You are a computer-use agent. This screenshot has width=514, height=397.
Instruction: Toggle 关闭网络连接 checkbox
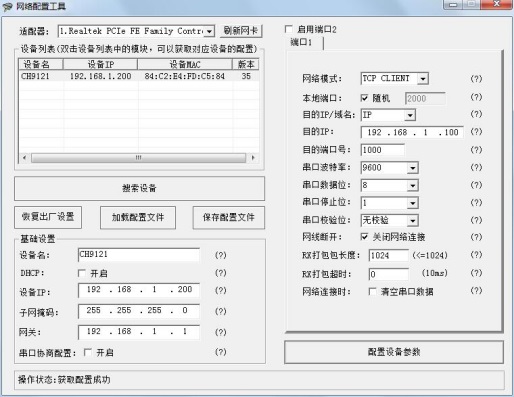(x=364, y=237)
